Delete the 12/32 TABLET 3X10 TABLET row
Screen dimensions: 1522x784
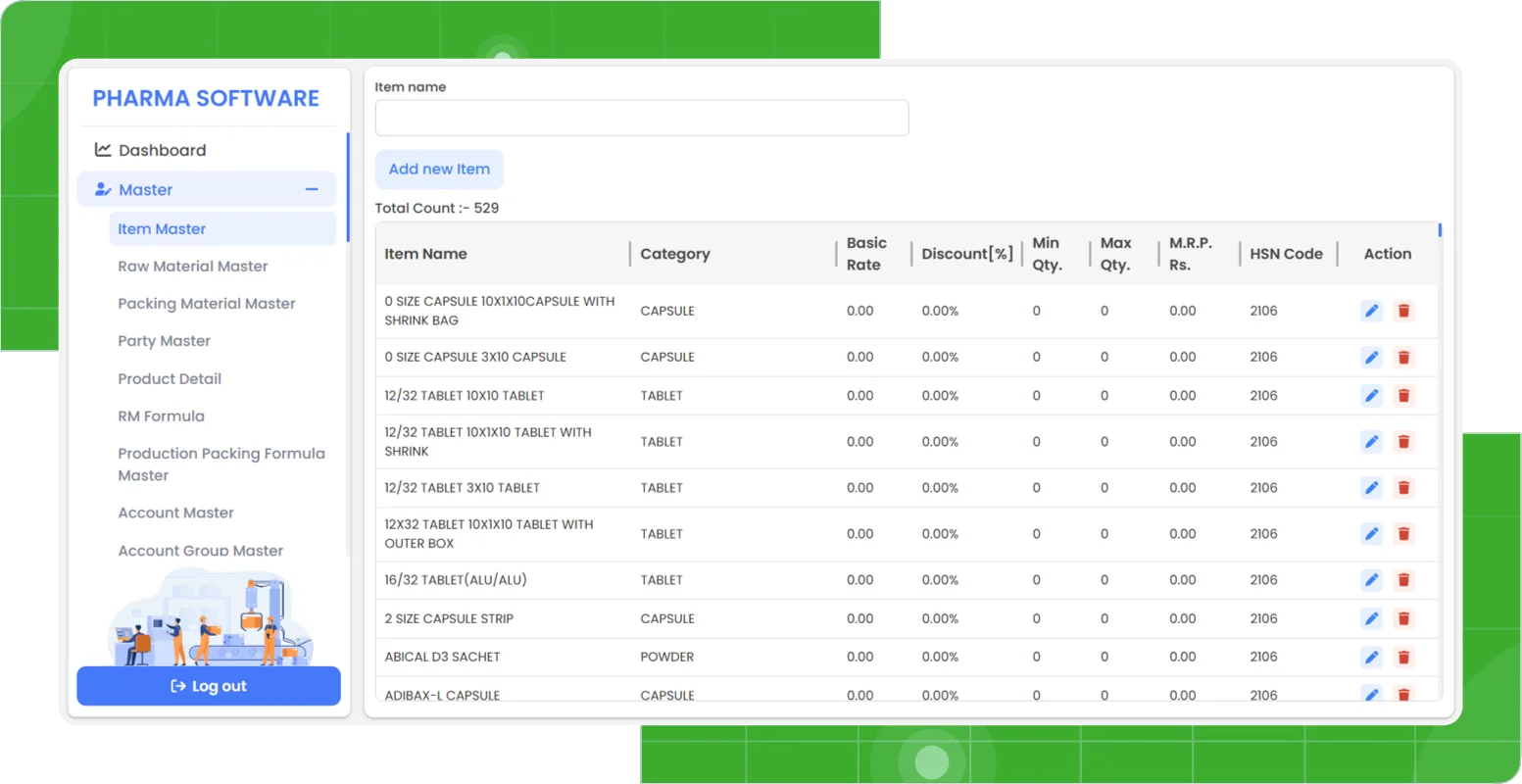pyautogui.click(x=1403, y=488)
